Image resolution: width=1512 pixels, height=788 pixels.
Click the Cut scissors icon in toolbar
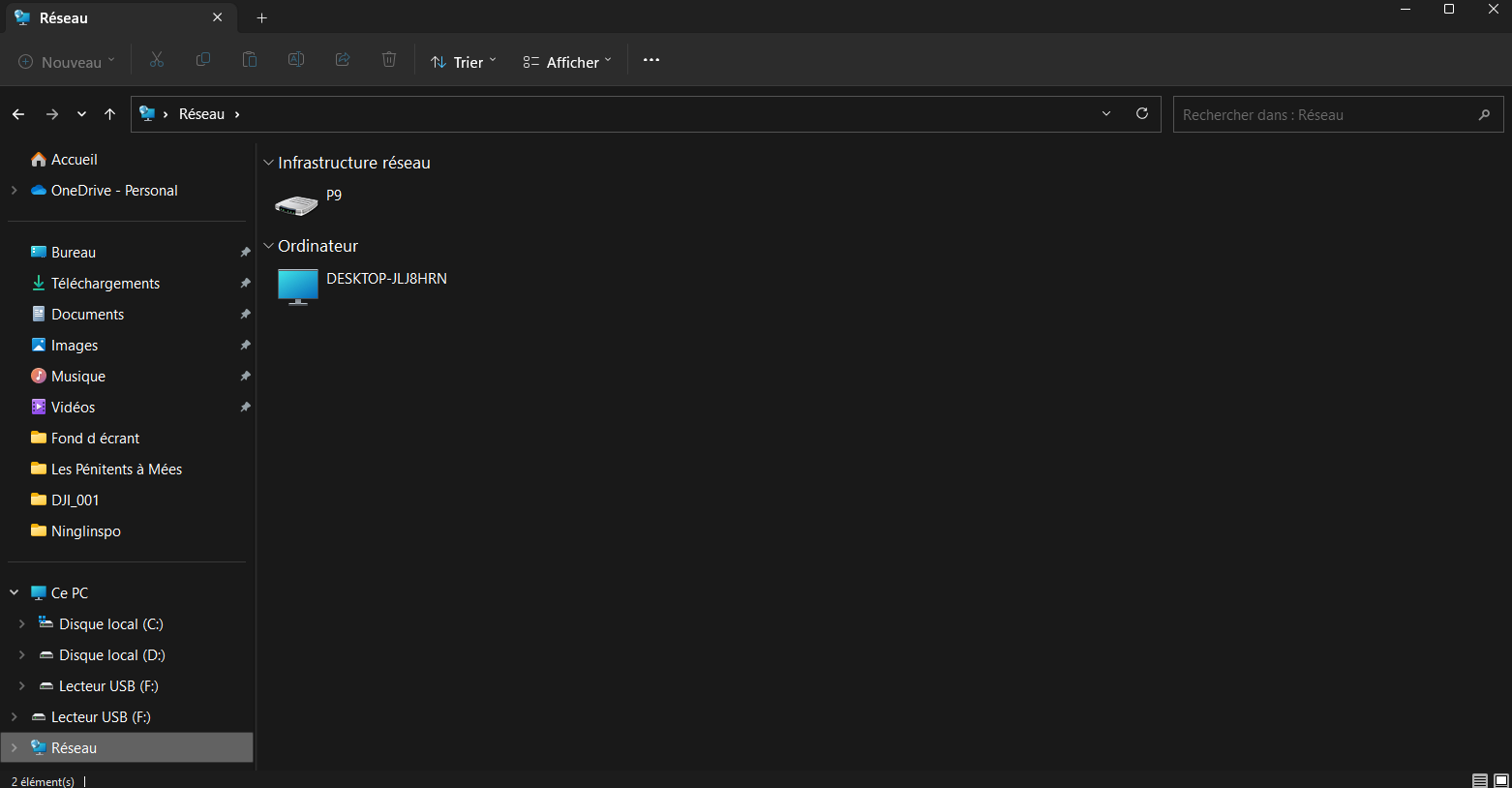pyautogui.click(x=157, y=60)
